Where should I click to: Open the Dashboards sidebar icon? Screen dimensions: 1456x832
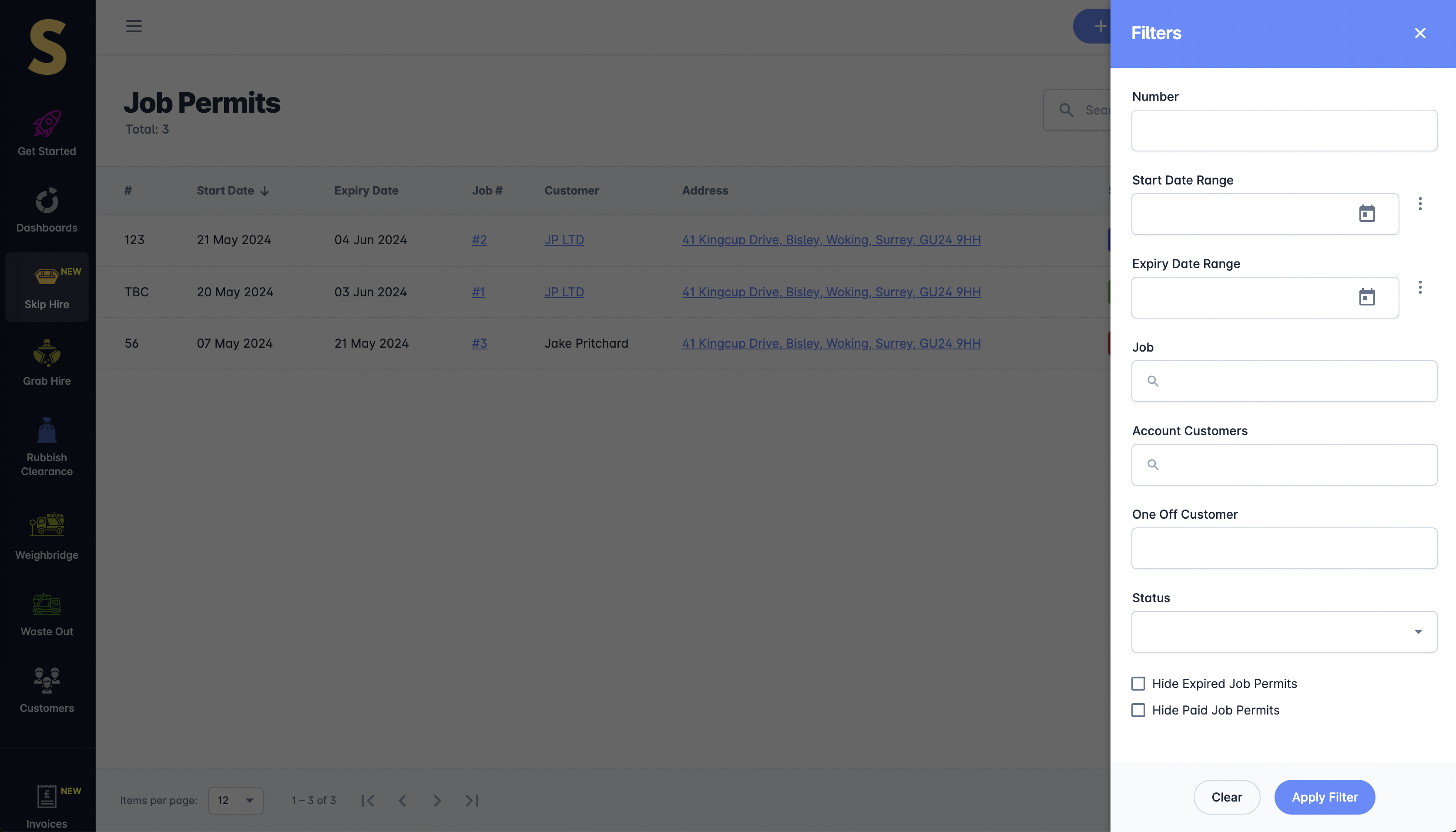[x=47, y=210]
